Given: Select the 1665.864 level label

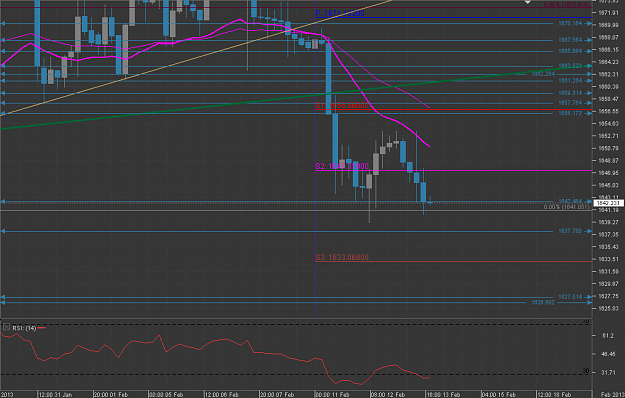Looking at the screenshot, I should [x=570, y=51].
